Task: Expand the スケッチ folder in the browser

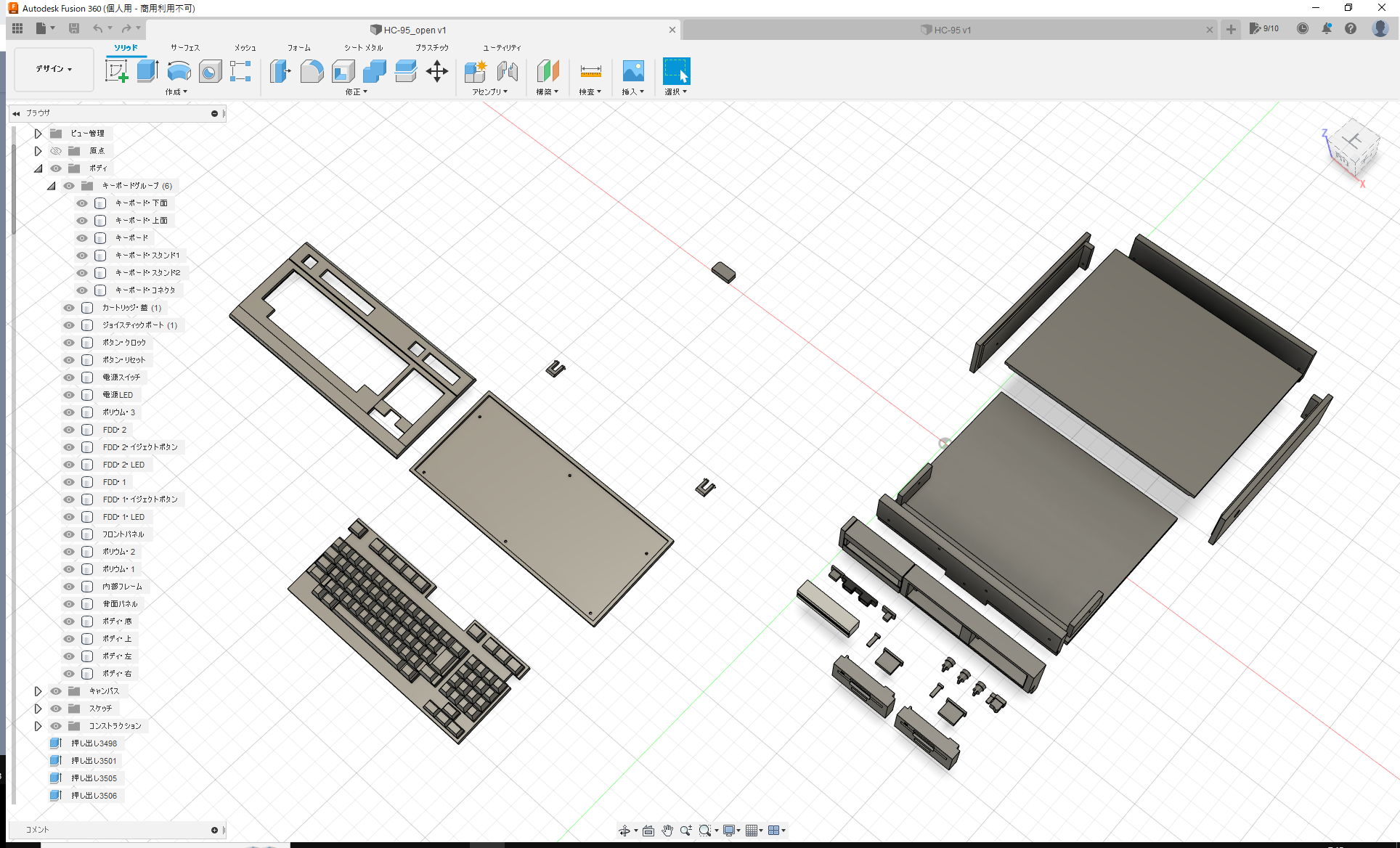Action: 38,708
